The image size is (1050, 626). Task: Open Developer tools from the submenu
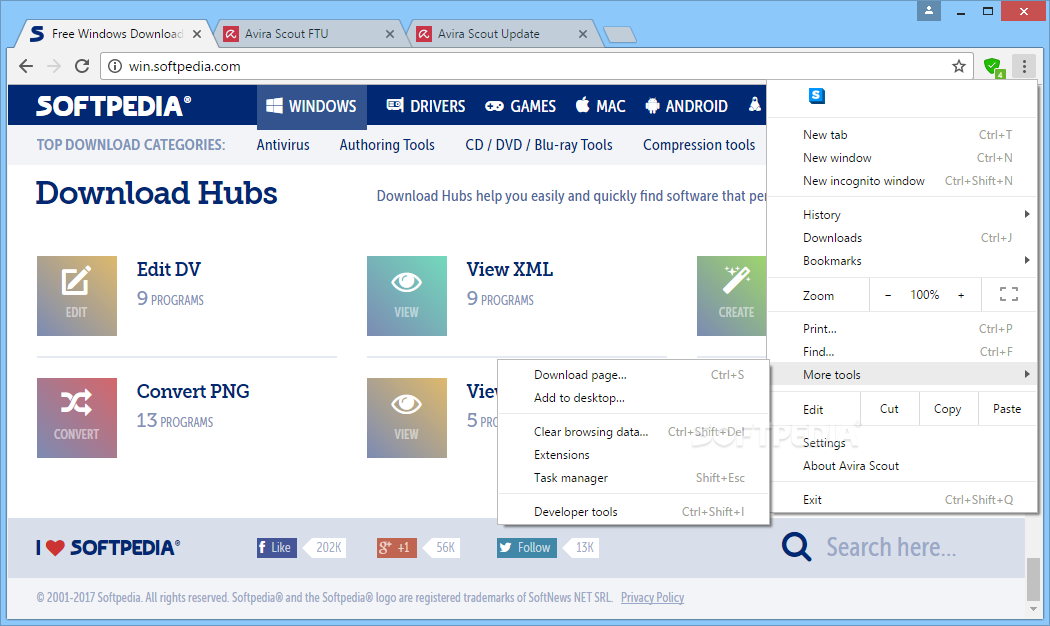click(633, 512)
